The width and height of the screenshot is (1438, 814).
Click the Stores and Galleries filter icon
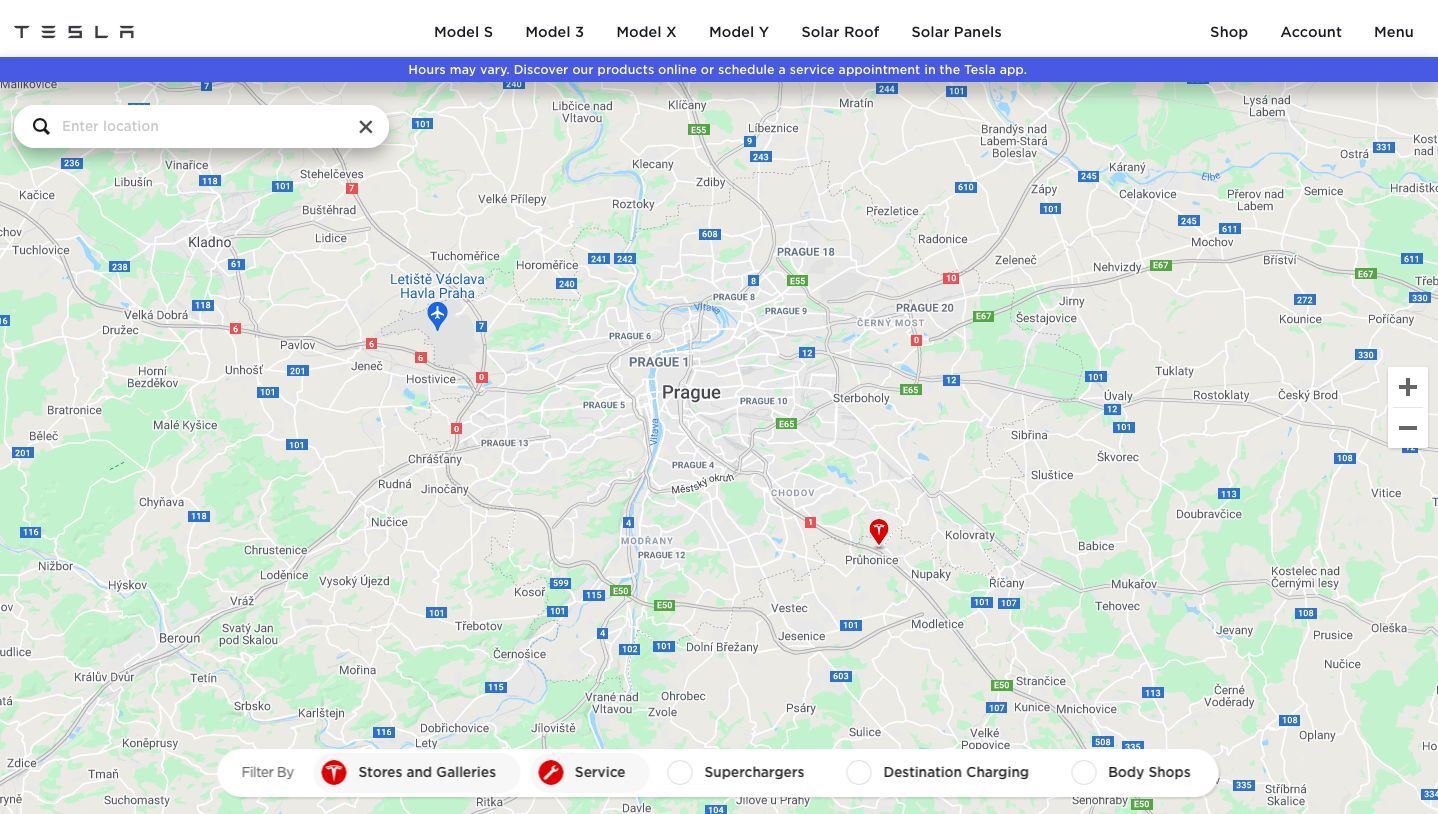(x=333, y=772)
